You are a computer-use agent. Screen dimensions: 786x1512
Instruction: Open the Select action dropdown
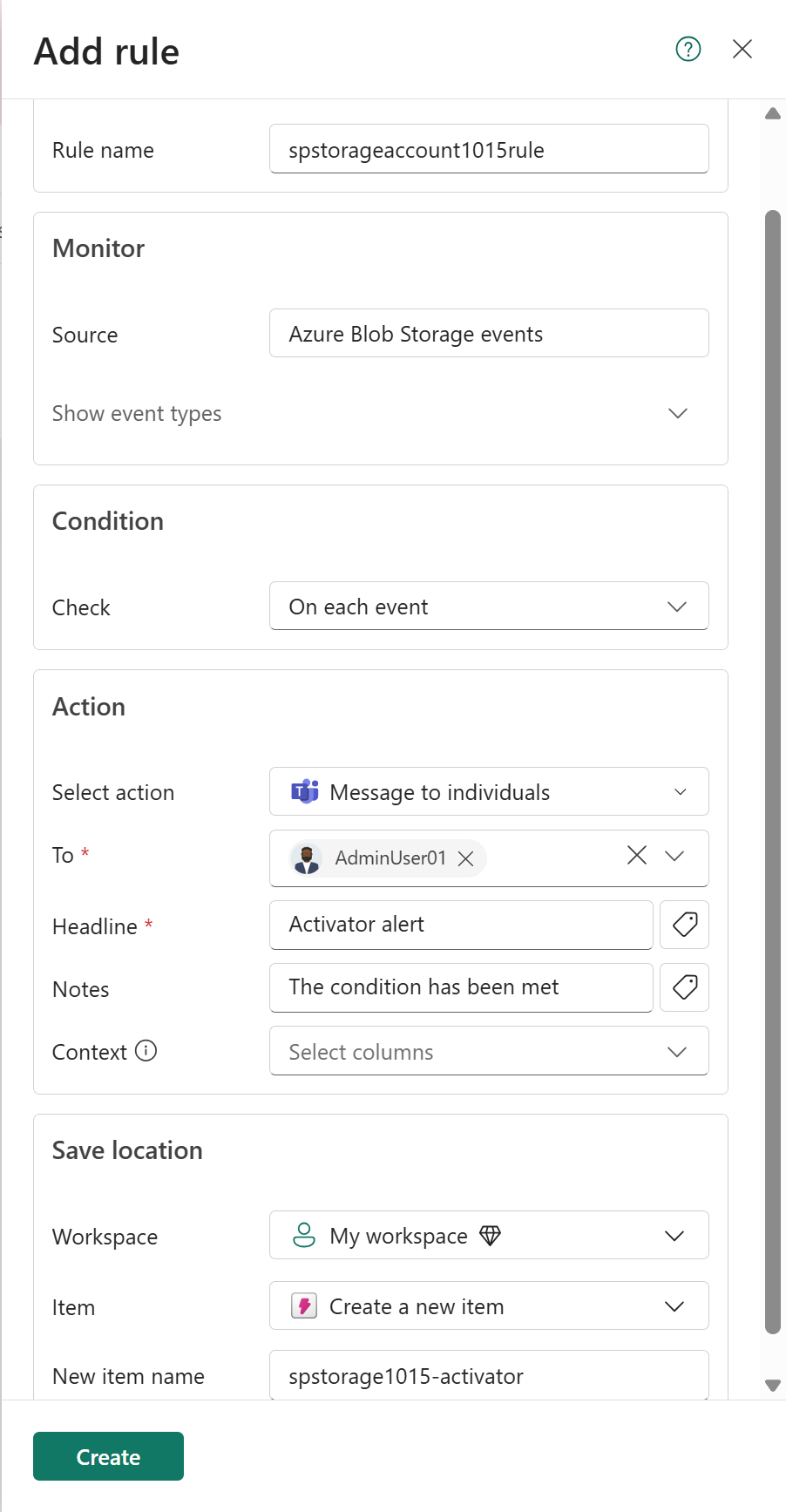(x=489, y=791)
